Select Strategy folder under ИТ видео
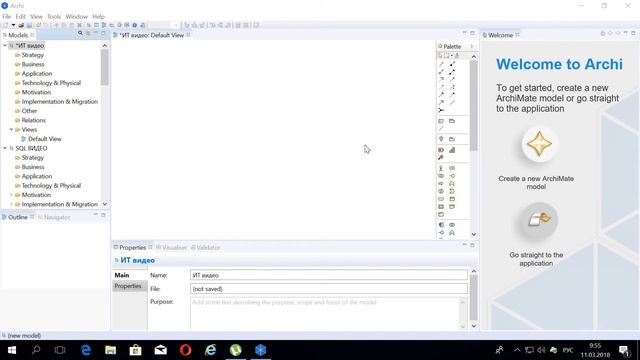Image resolution: width=640 pixels, height=360 pixels. click(x=29, y=55)
